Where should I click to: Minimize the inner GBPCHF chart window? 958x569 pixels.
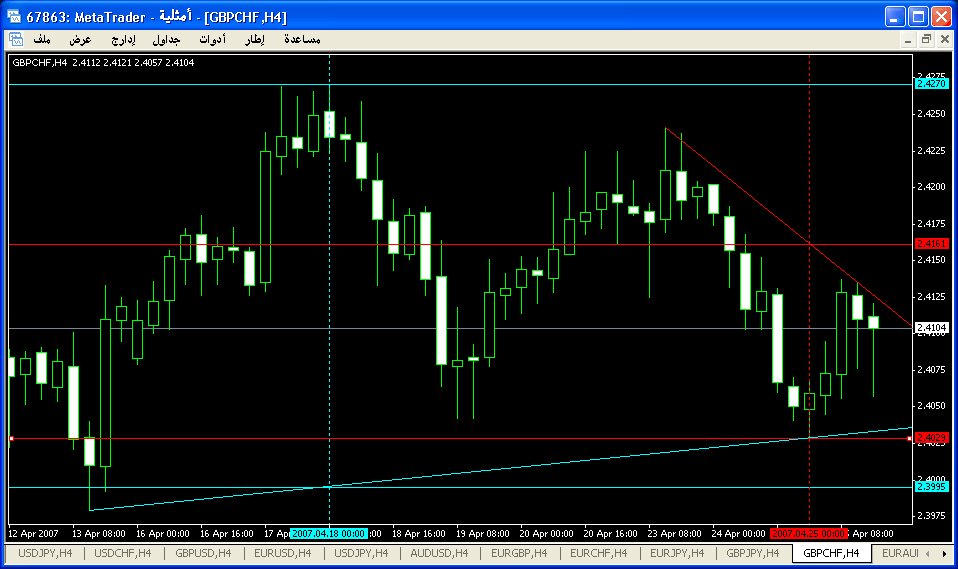pyautogui.click(x=909, y=39)
